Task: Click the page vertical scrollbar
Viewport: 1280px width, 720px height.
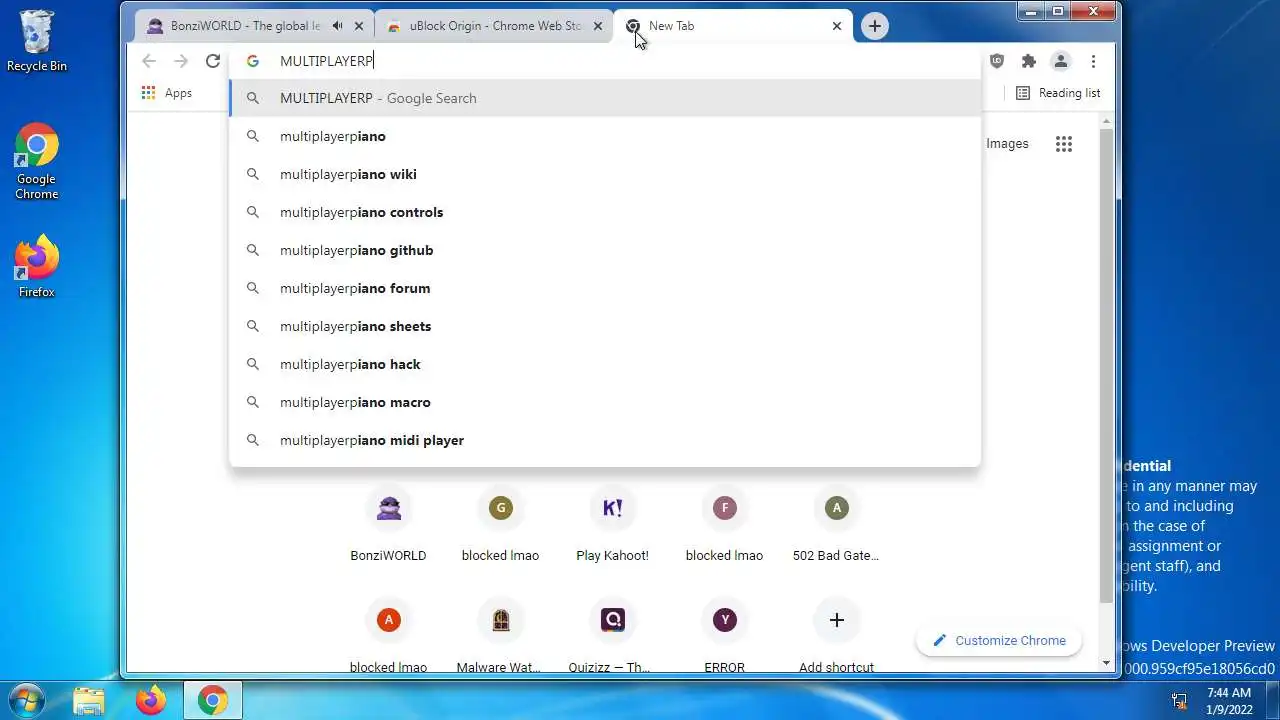Action: [1106, 364]
